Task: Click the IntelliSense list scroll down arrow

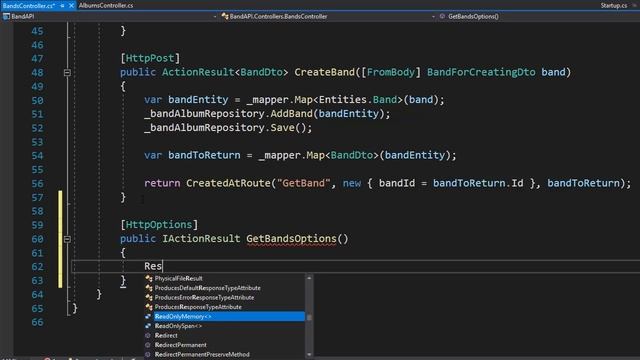Action: (x=309, y=355)
